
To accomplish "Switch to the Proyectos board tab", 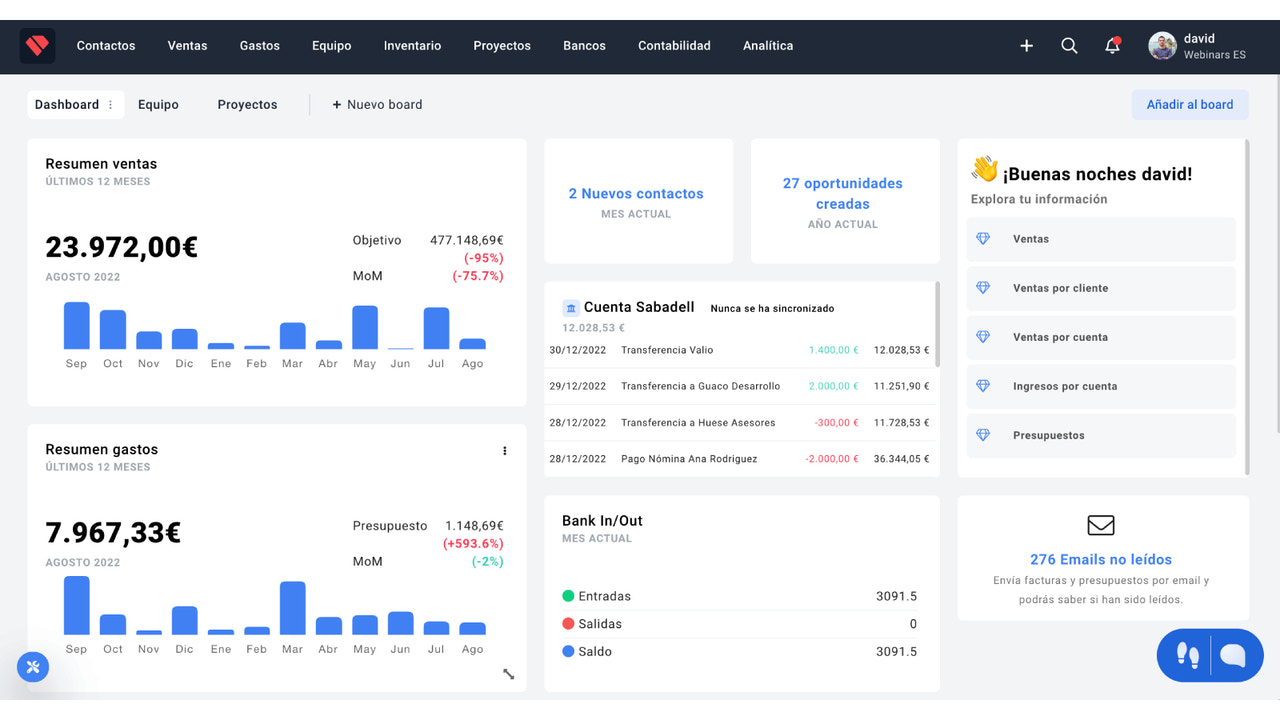I will click(248, 104).
